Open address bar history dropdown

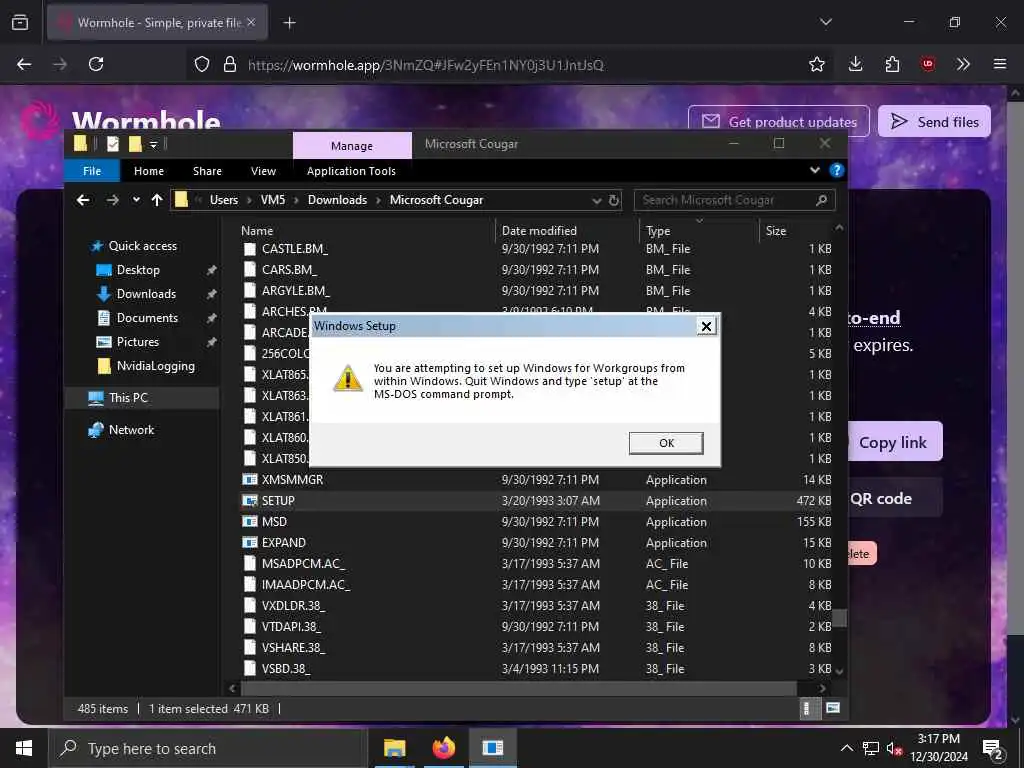(596, 200)
